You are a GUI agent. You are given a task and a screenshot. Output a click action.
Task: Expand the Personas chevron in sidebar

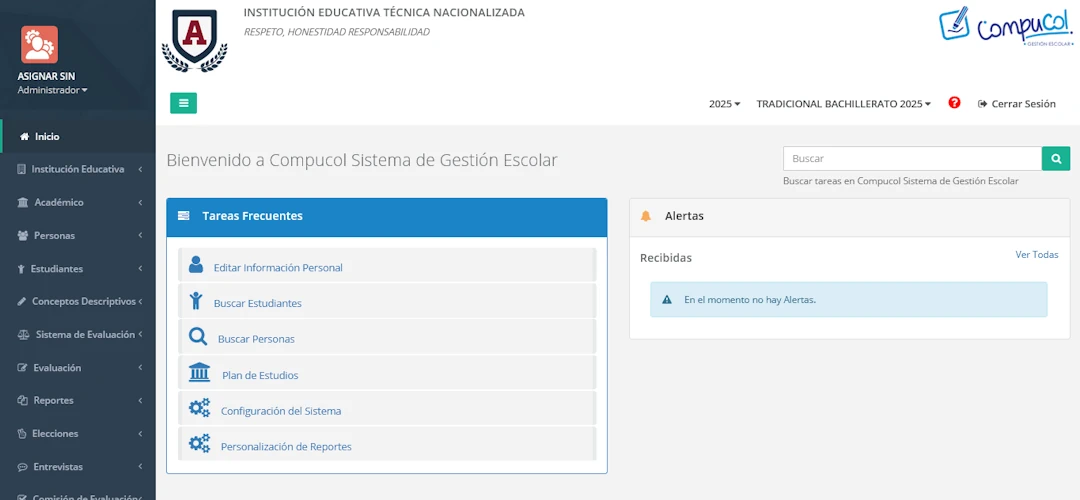tap(140, 236)
